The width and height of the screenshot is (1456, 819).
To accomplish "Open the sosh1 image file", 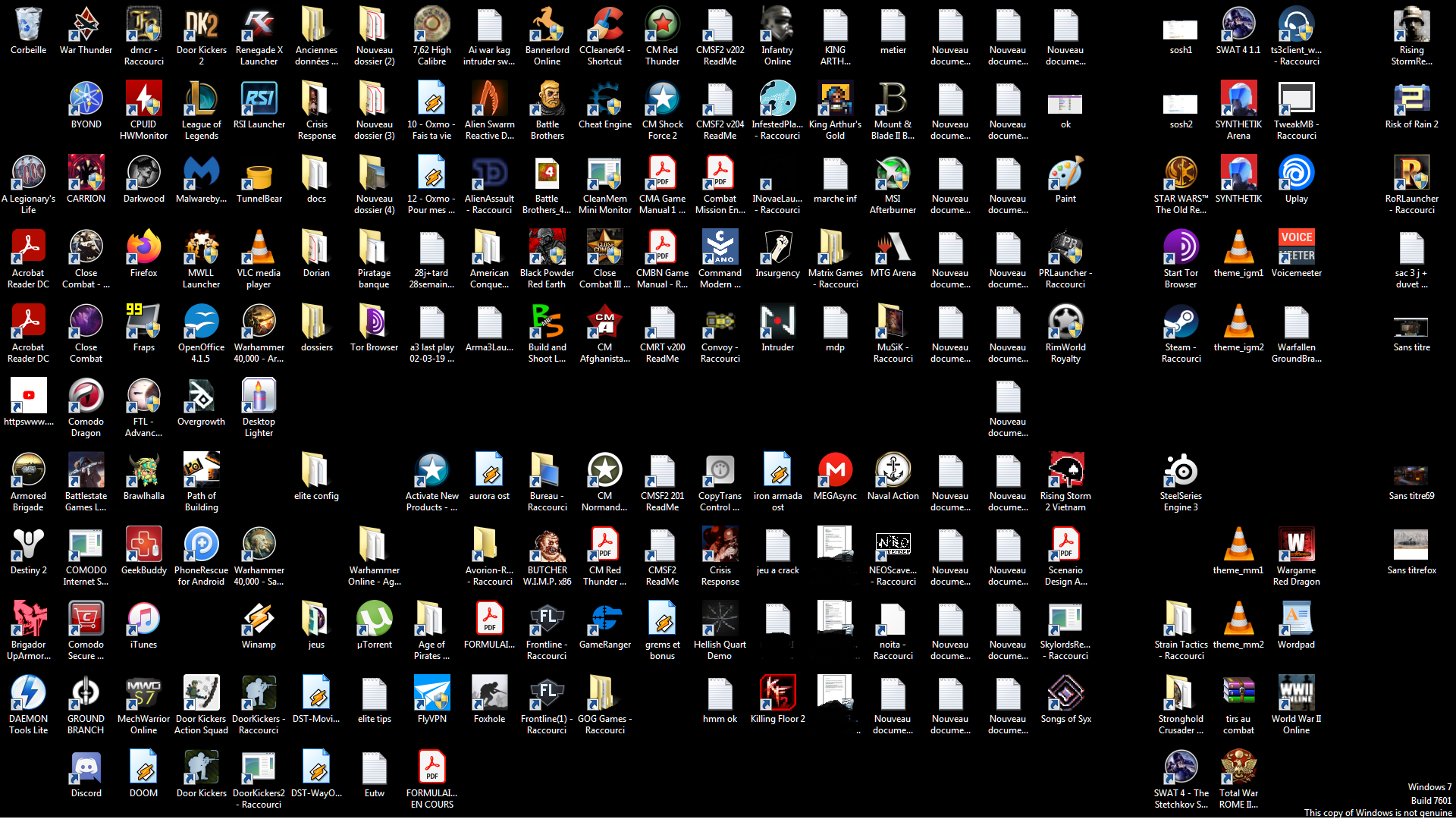I will tap(1181, 37).
